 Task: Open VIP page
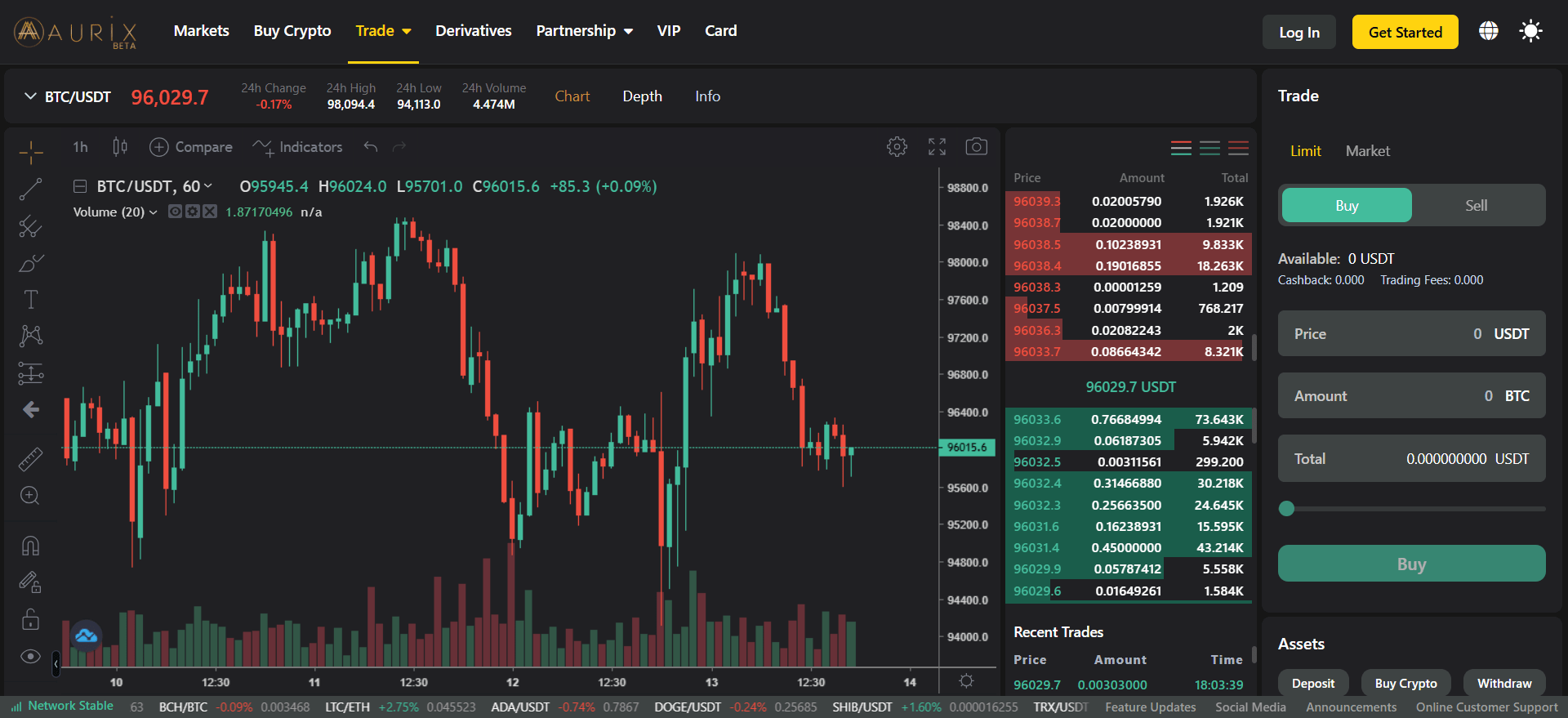coord(669,31)
